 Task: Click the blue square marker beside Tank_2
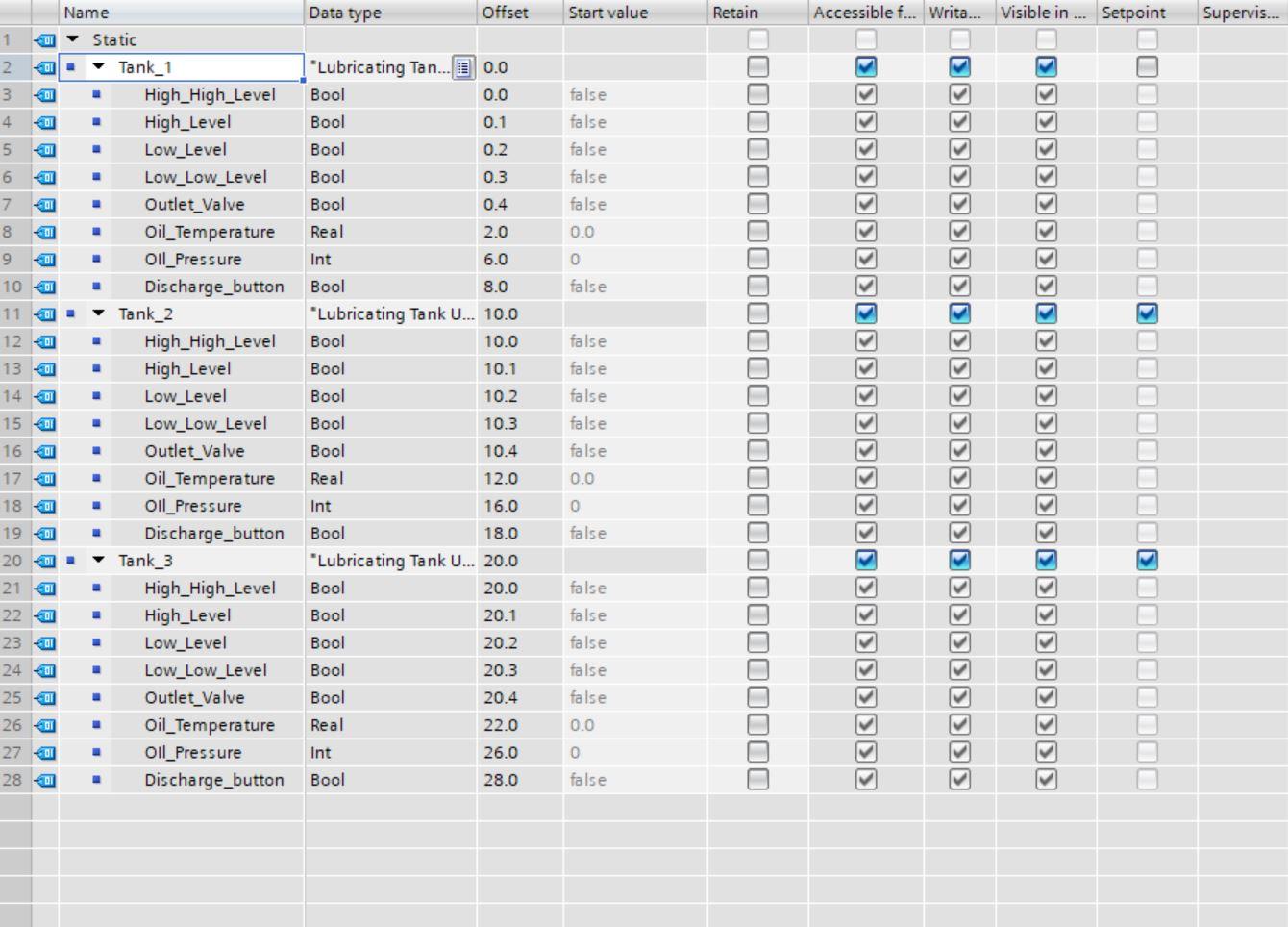pos(70,313)
